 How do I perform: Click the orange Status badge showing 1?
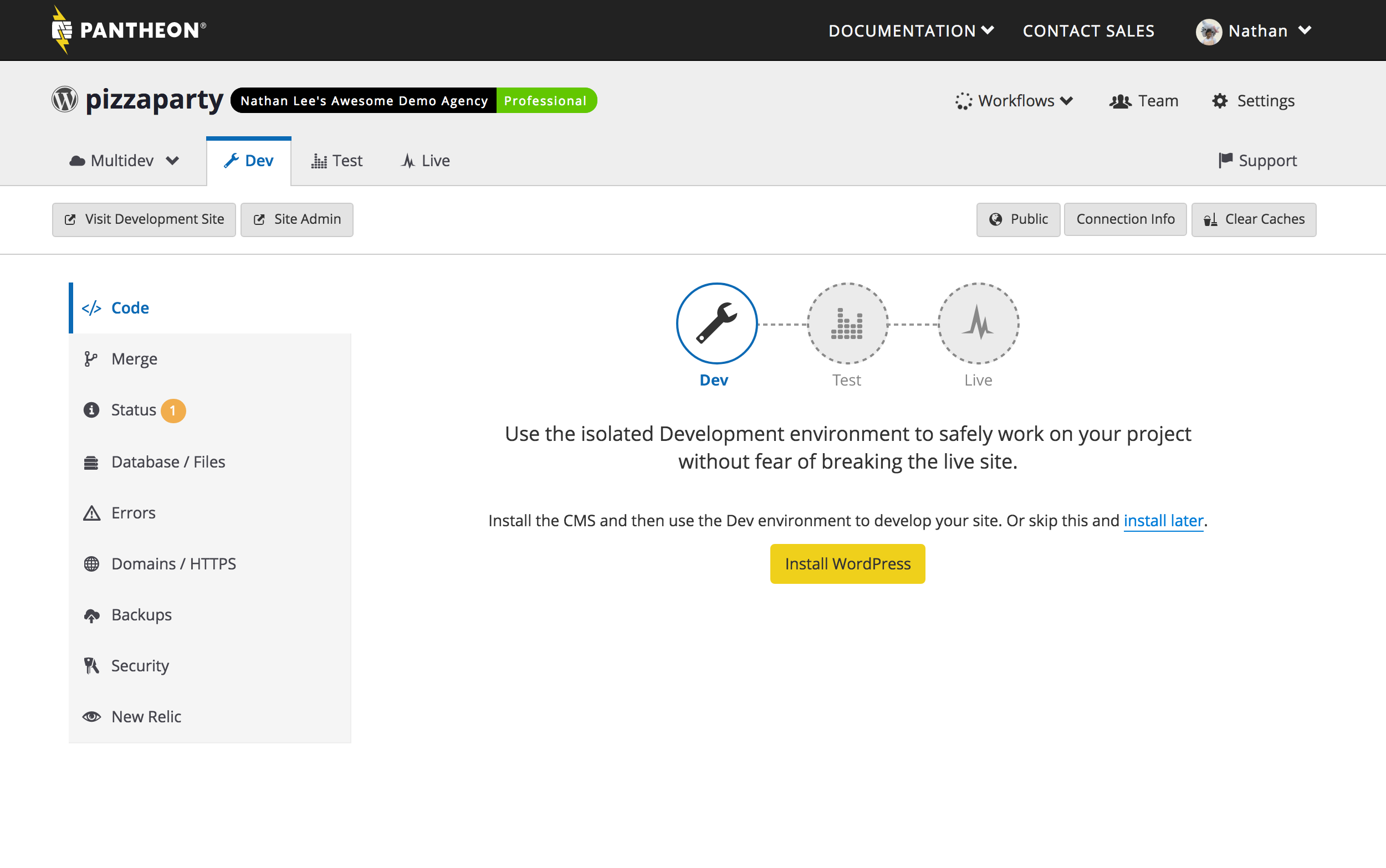click(x=173, y=410)
